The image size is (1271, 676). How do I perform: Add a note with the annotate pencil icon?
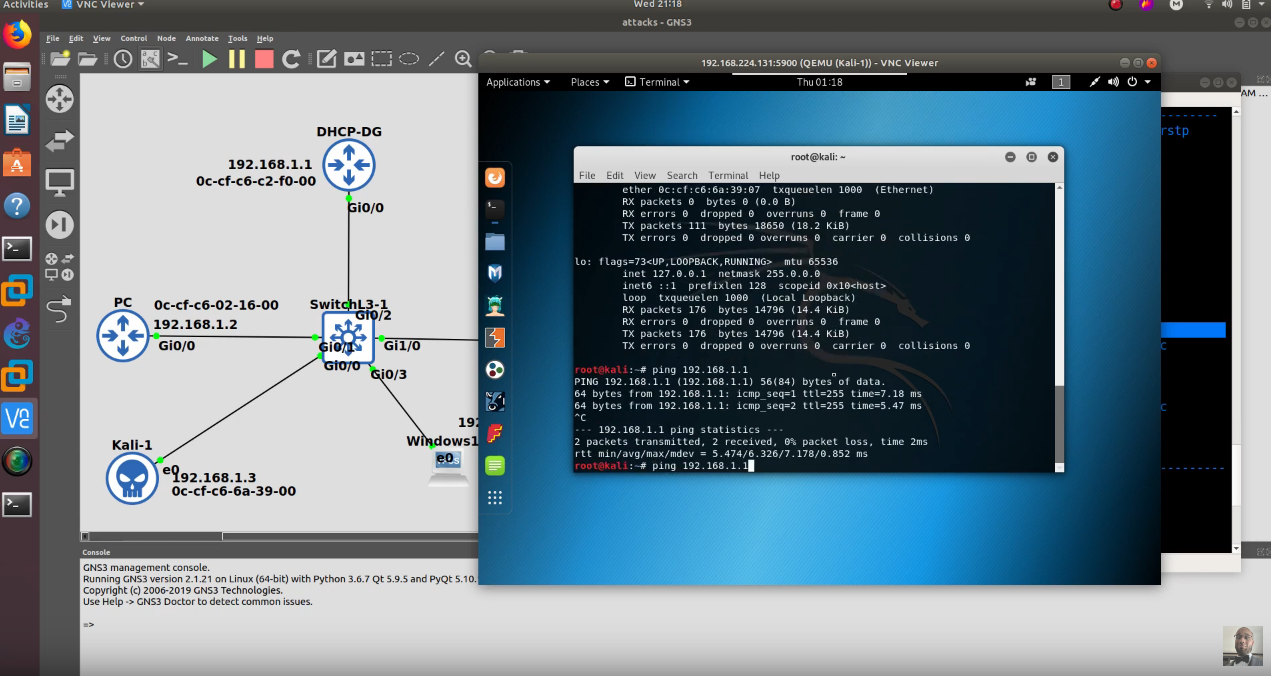(x=326, y=58)
